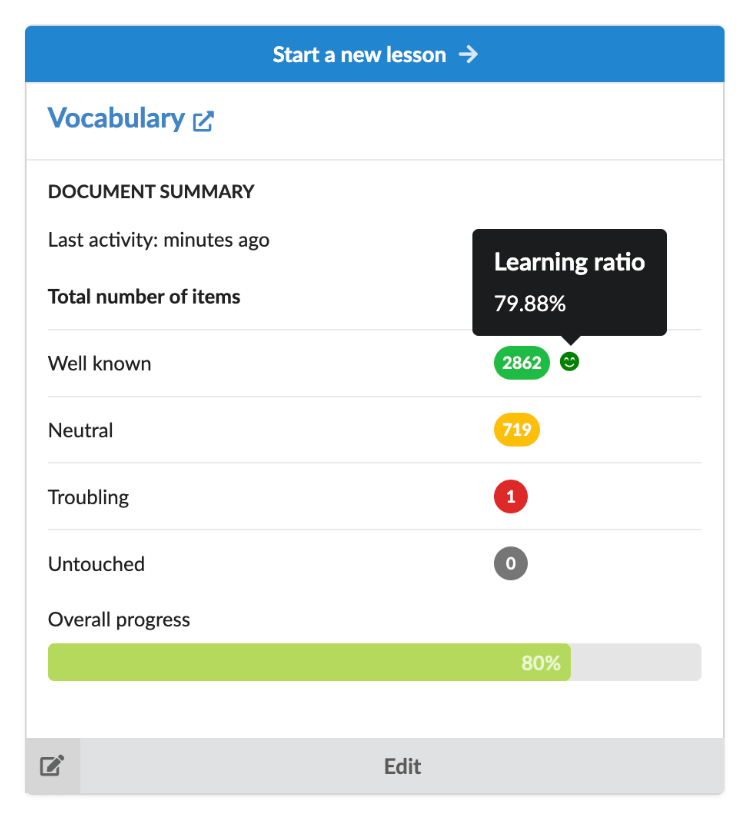
Task: Click the Well known row
Action: click(99, 364)
